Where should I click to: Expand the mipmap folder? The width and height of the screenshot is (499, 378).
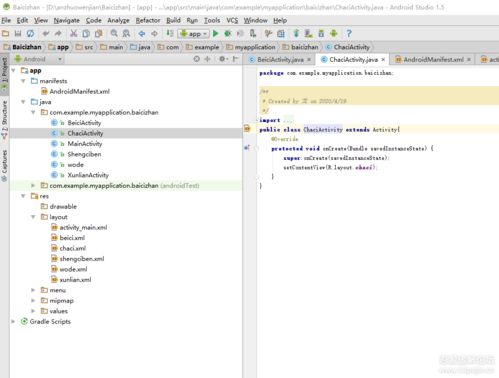coord(33,300)
